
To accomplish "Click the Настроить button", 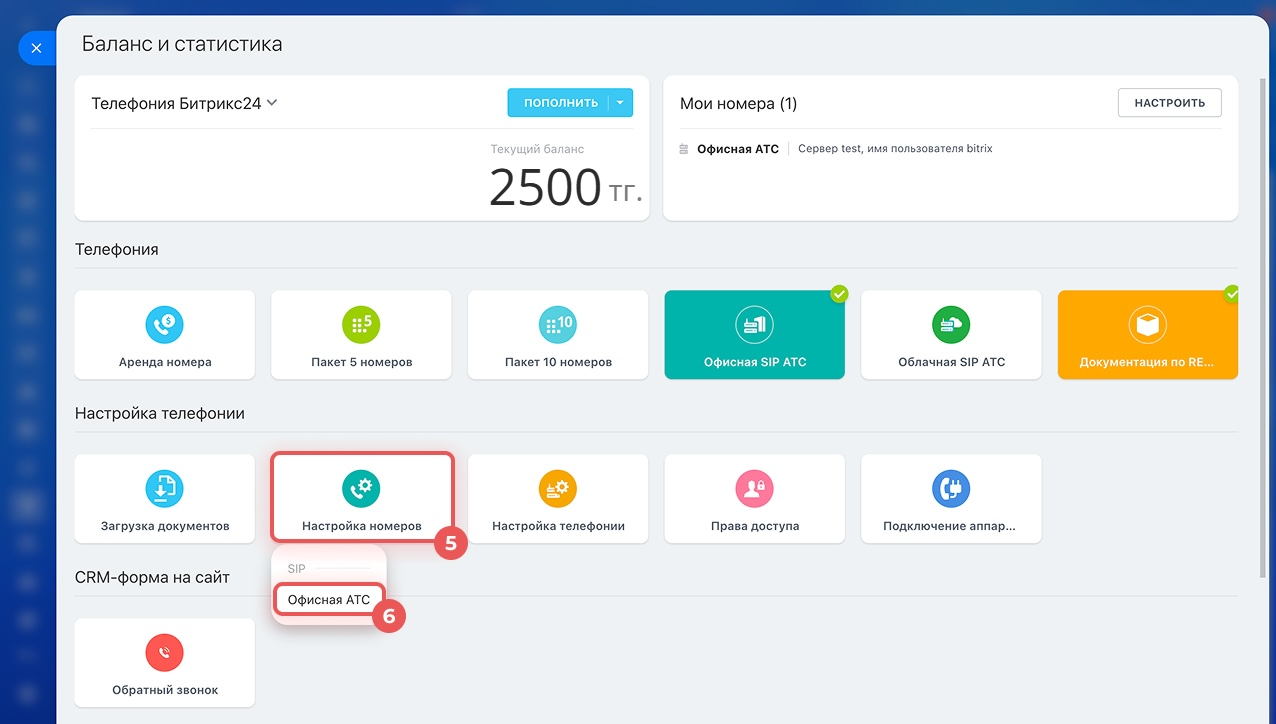I will pyautogui.click(x=1169, y=103).
